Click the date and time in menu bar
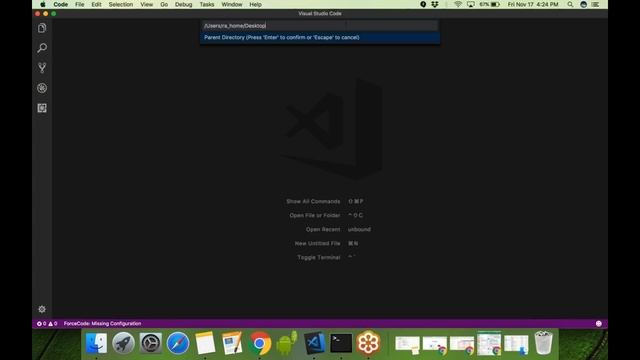This screenshot has height=360, width=640. [x=533, y=4]
